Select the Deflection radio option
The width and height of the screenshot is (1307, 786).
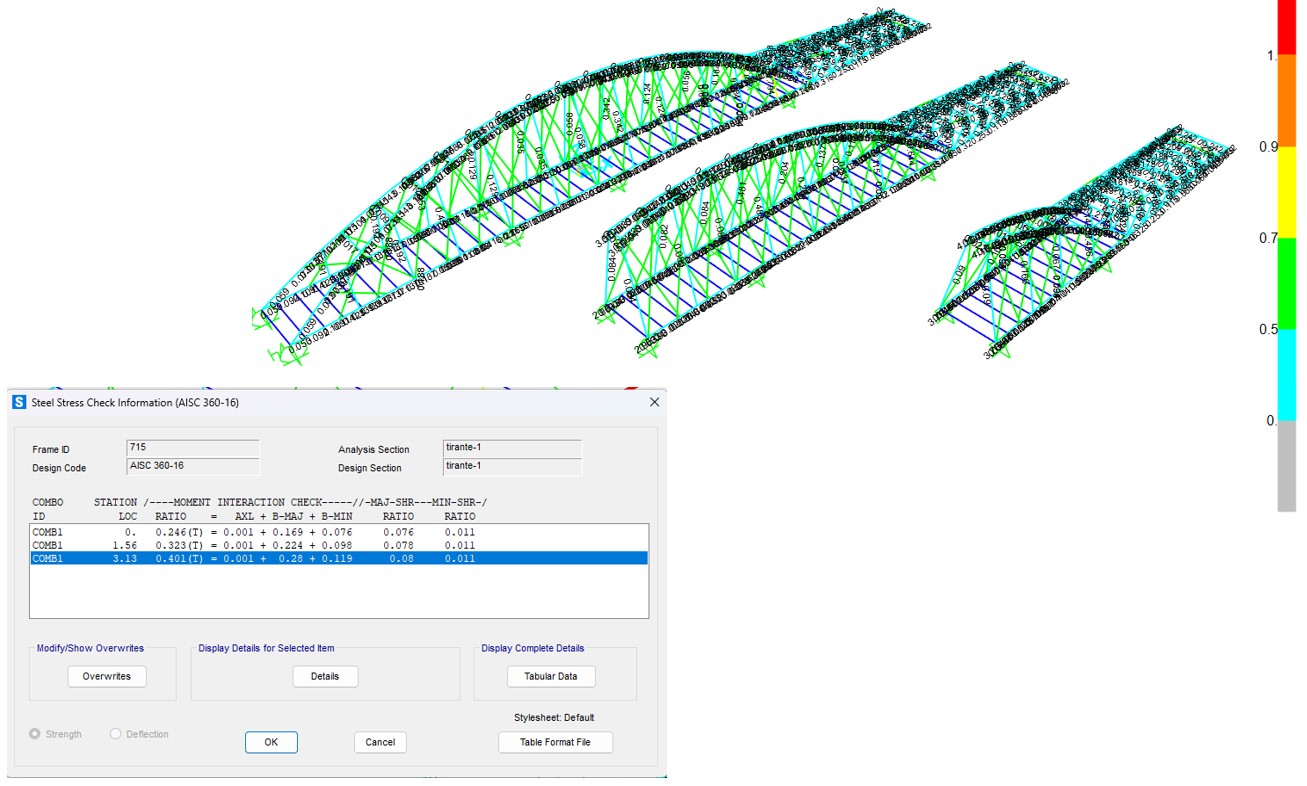(x=116, y=734)
